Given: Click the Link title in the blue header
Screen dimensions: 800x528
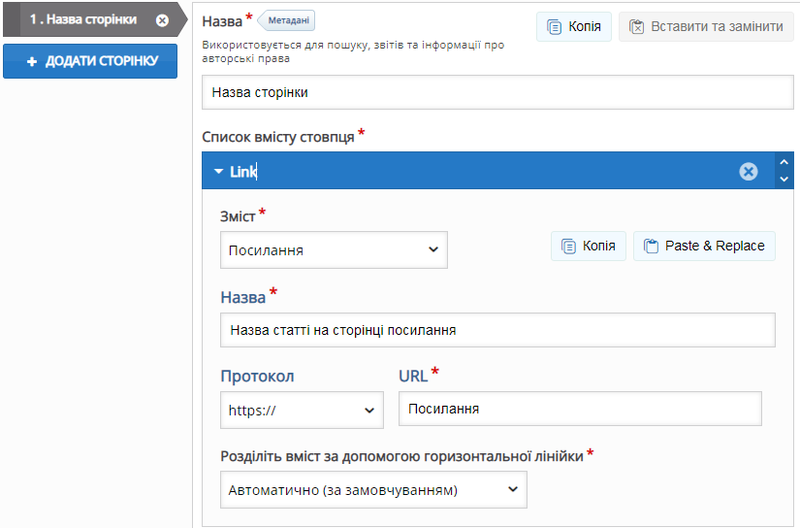Looking at the screenshot, I should [243, 172].
